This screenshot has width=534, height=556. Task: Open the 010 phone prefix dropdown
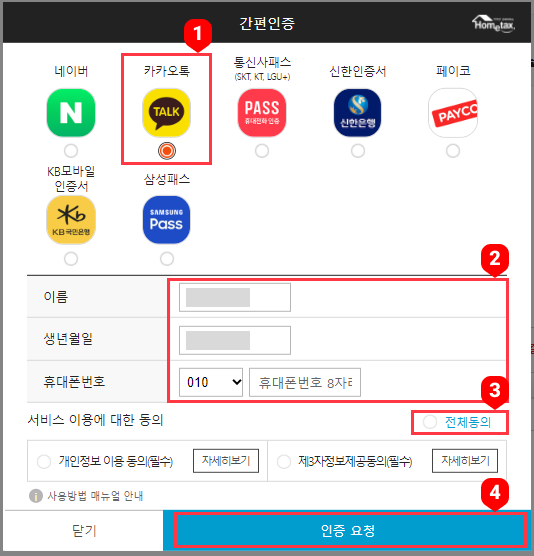pos(211,382)
